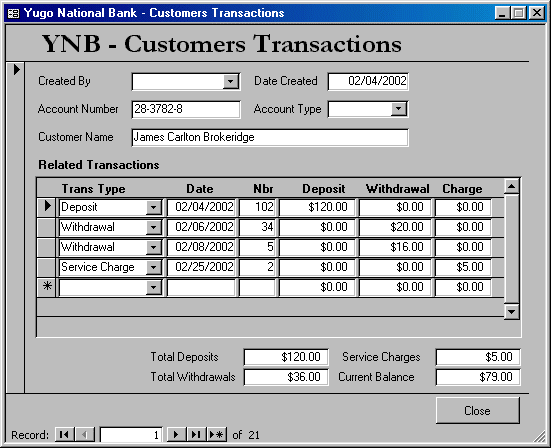The width and height of the screenshot is (551, 448).
Task: Click the form icon in title bar
Action: click(13, 13)
